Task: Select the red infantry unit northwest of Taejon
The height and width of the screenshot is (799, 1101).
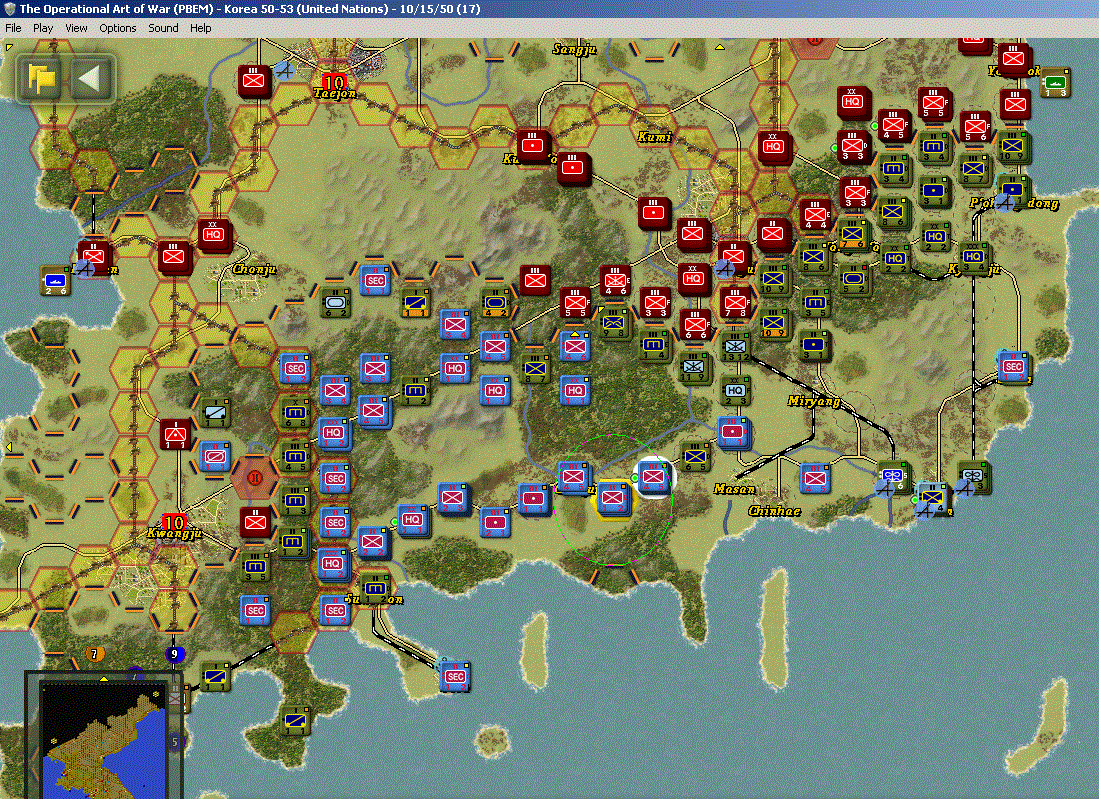Action: pos(253,81)
